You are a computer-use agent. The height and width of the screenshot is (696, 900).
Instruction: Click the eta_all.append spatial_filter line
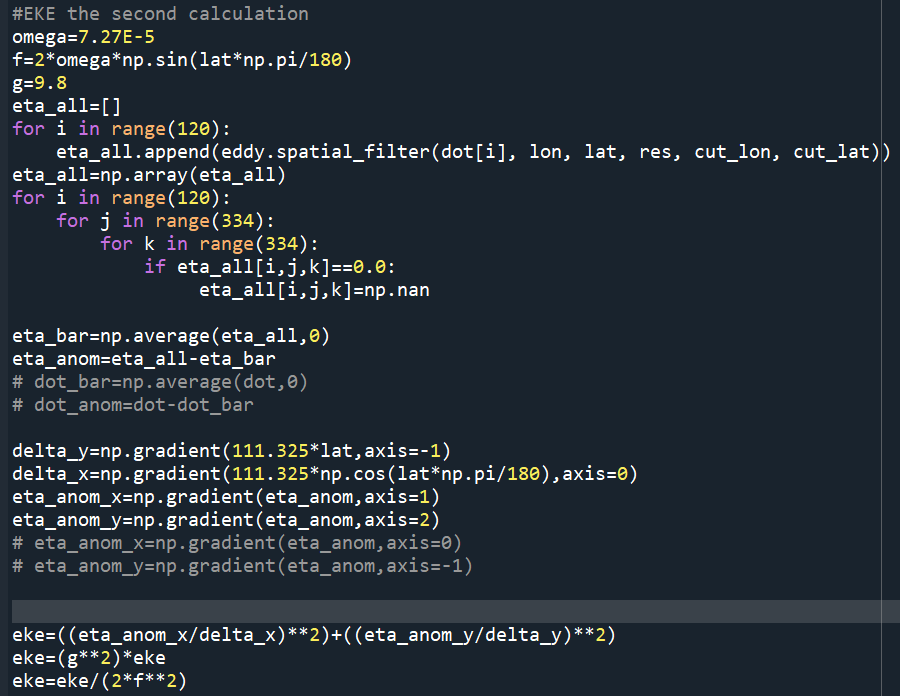click(x=474, y=151)
